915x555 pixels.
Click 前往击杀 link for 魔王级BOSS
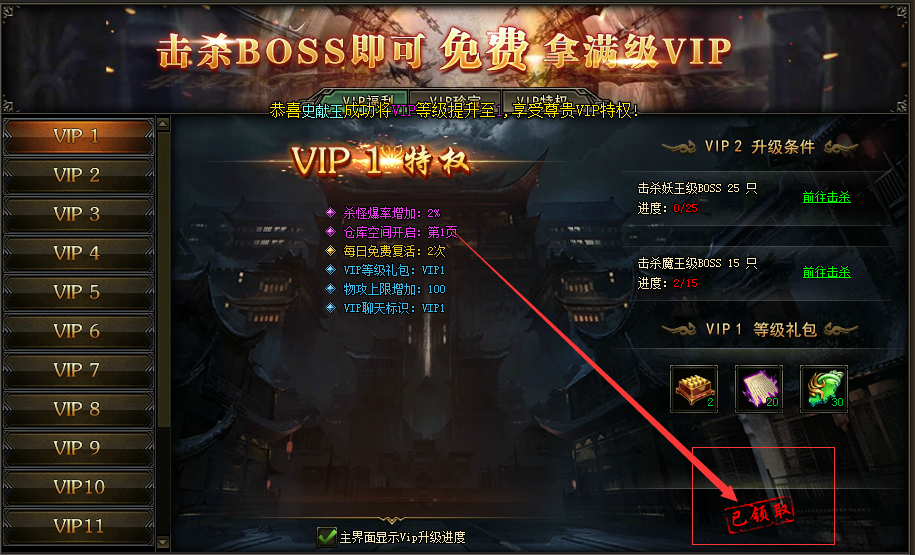pos(826,272)
